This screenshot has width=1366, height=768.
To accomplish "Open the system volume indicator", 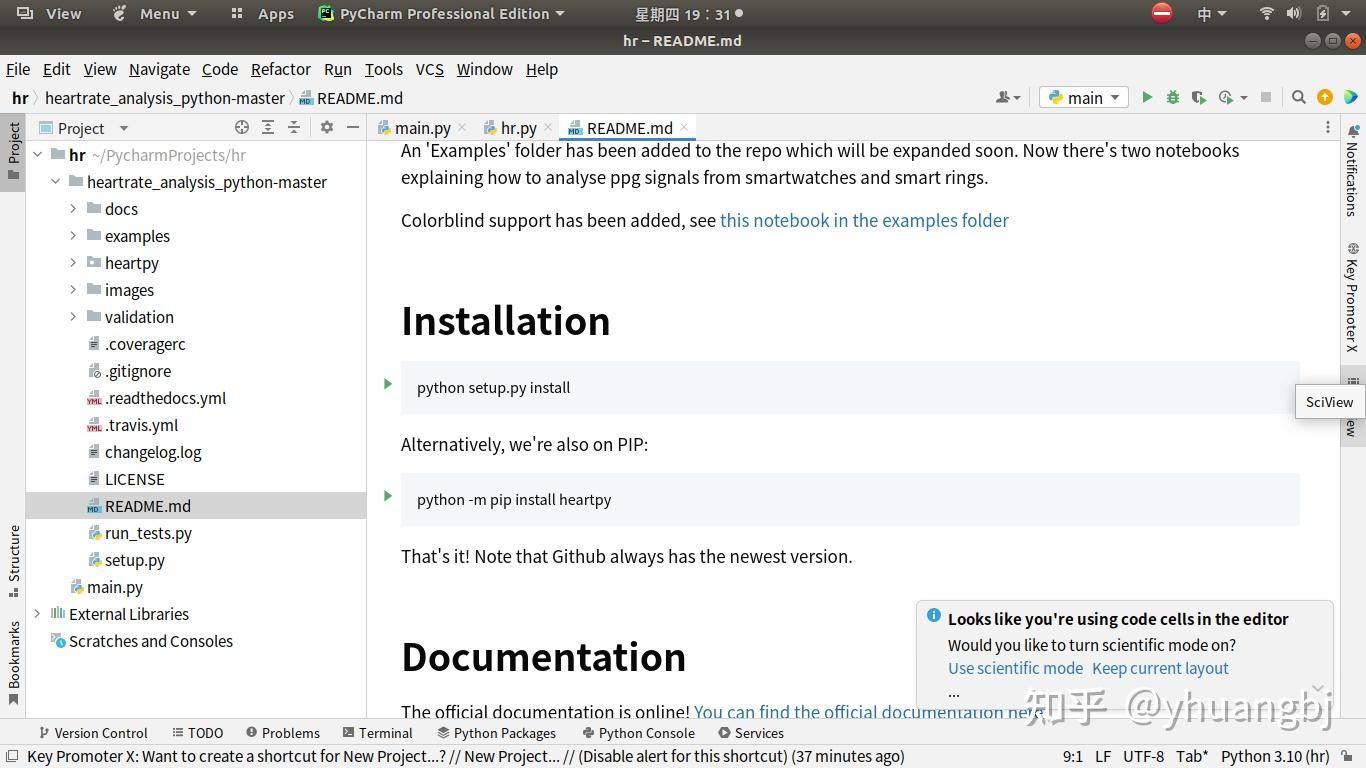I will [x=1294, y=13].
